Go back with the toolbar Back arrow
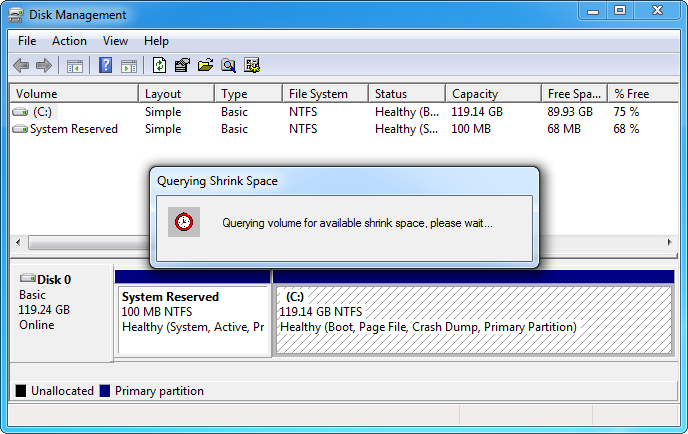Viewport: 688px width, 434px height. coord(21,66)
